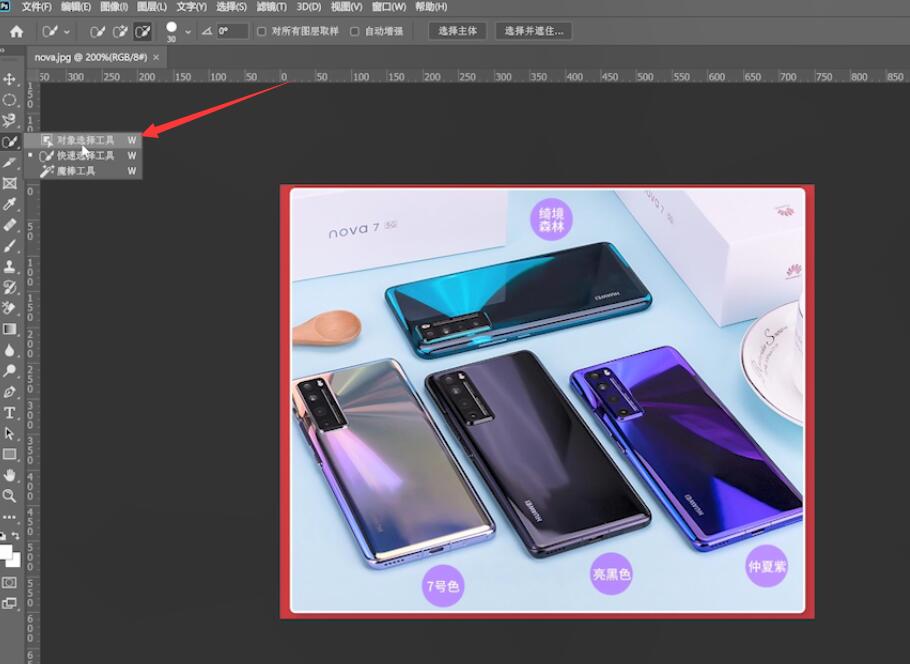Select the Horizontal Type tool
910x664 pixels.
point(9,413)
